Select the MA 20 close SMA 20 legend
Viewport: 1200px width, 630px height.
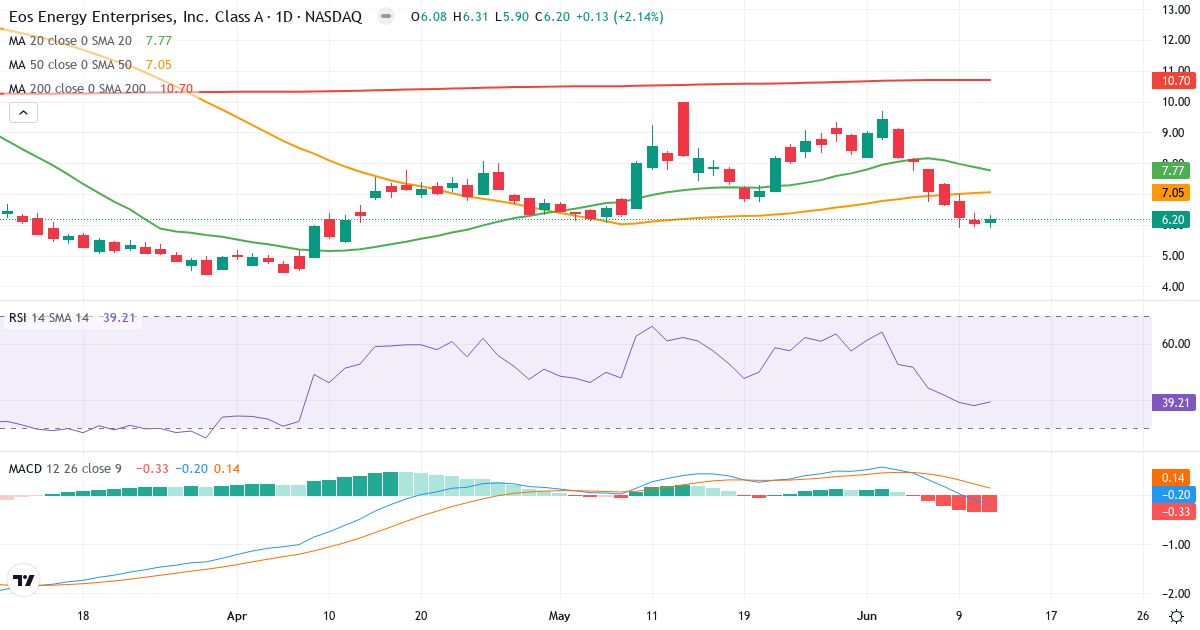[72, 41]
